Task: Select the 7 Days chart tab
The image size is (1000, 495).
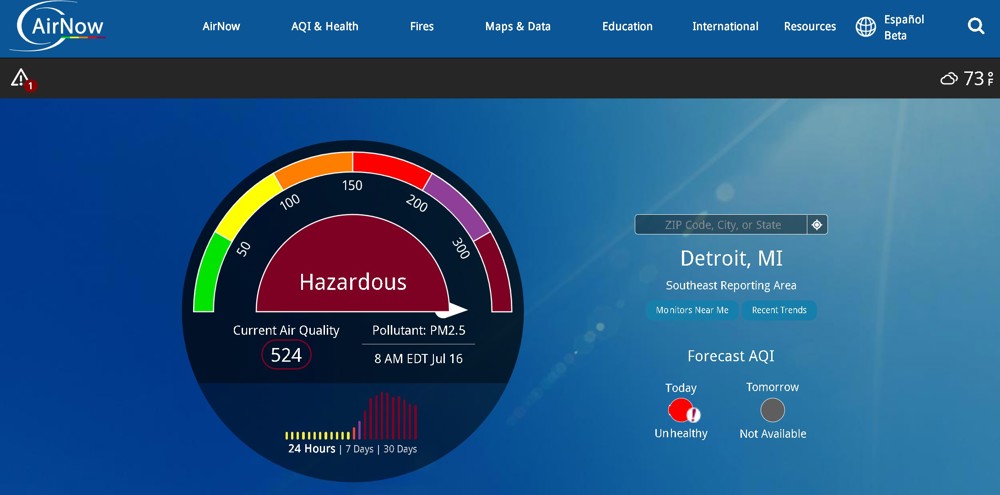Action: [359, 449]
